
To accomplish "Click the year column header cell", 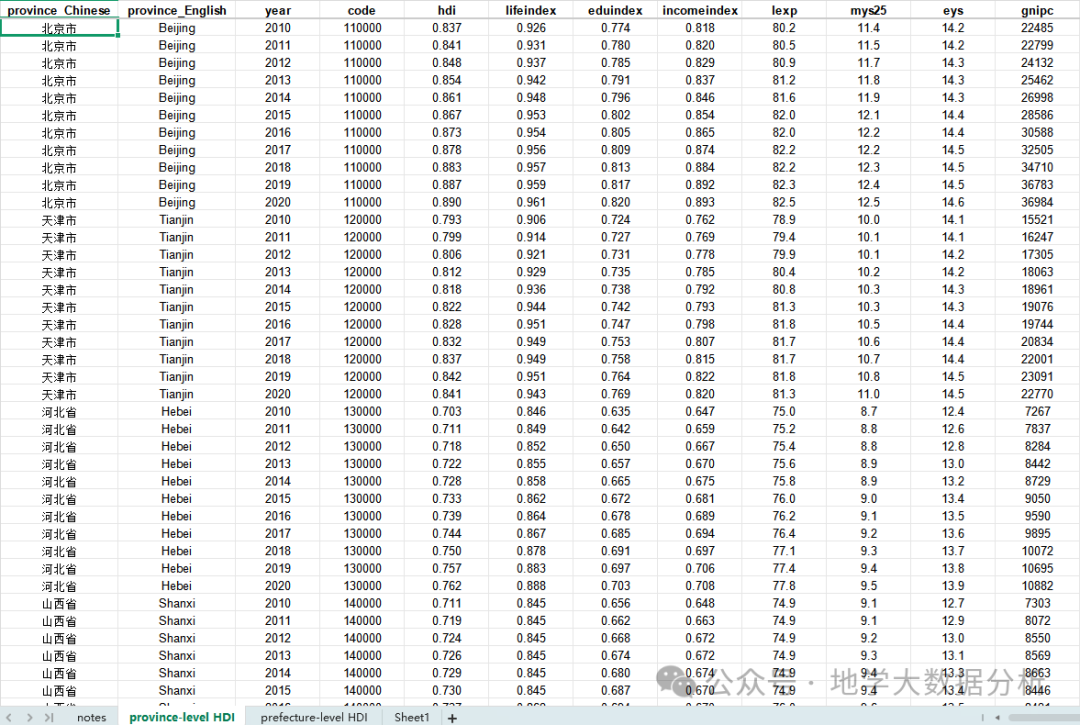I will point(278,10).
